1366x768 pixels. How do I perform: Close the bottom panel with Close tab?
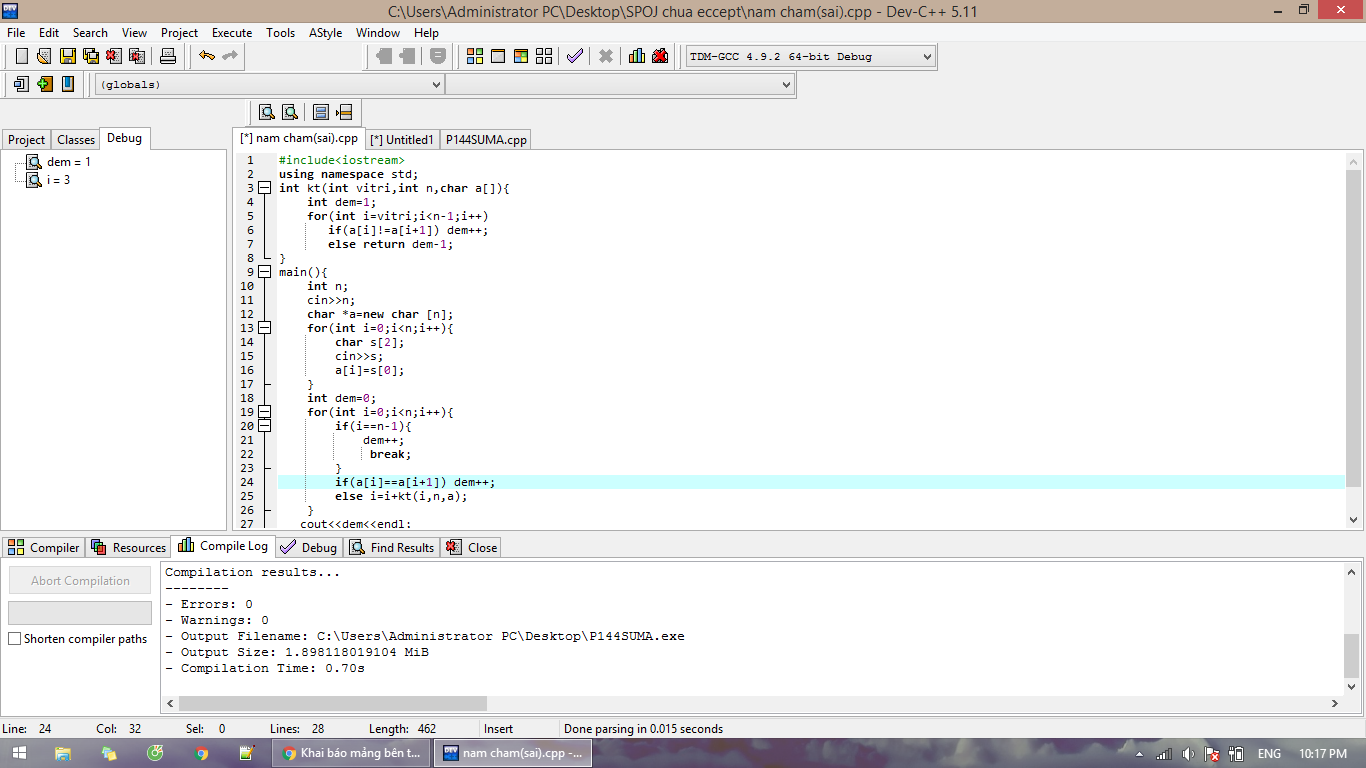(471, 548)
